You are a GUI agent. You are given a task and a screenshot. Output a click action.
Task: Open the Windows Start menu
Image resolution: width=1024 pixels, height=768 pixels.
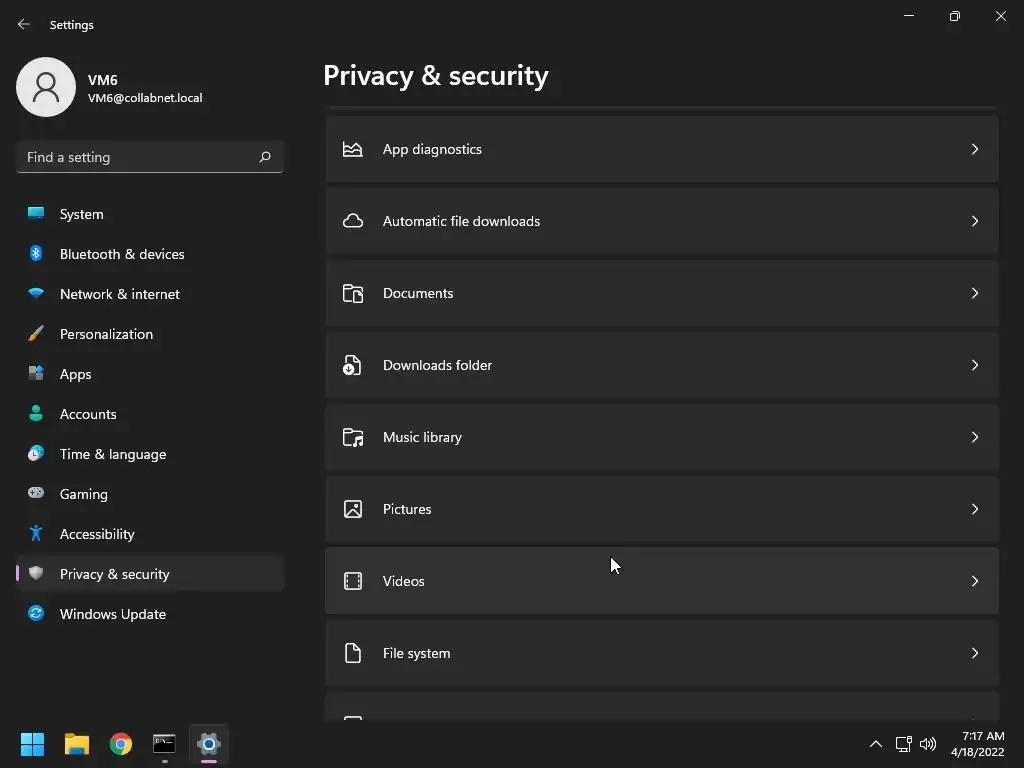33,744
